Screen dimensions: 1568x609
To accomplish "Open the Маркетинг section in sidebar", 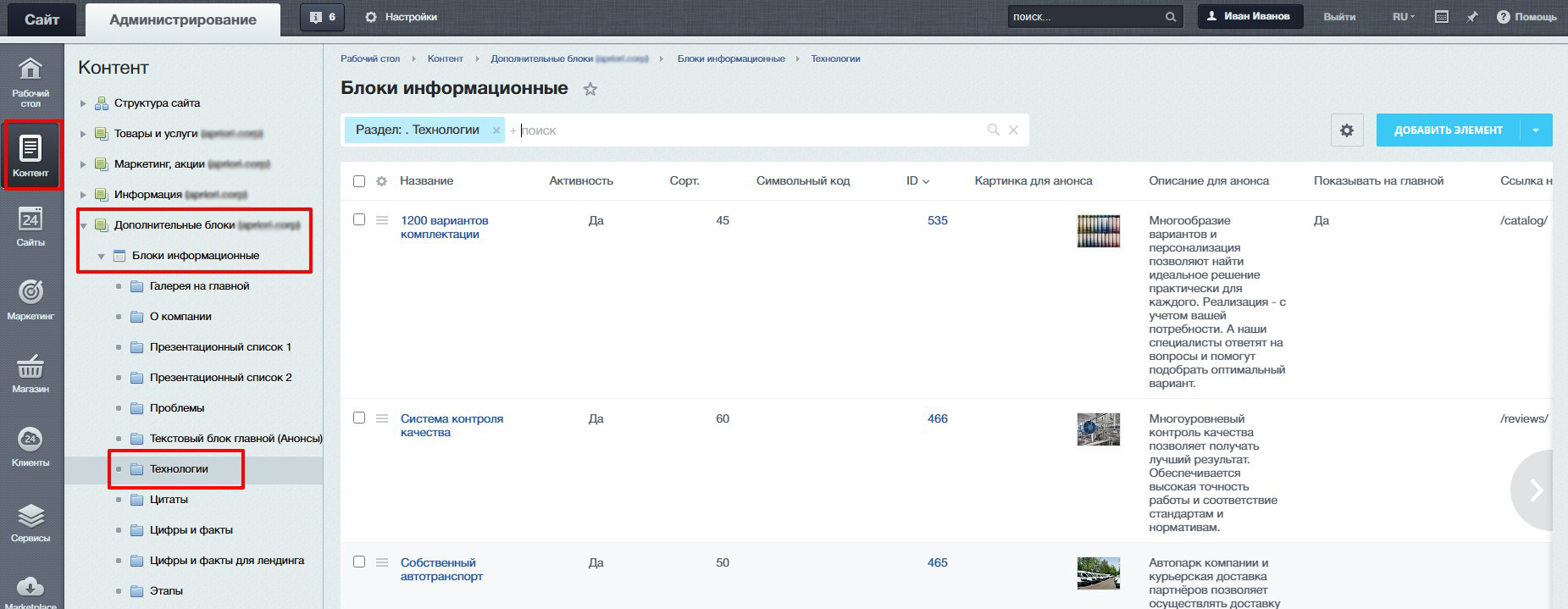I will tap(30, 298).
